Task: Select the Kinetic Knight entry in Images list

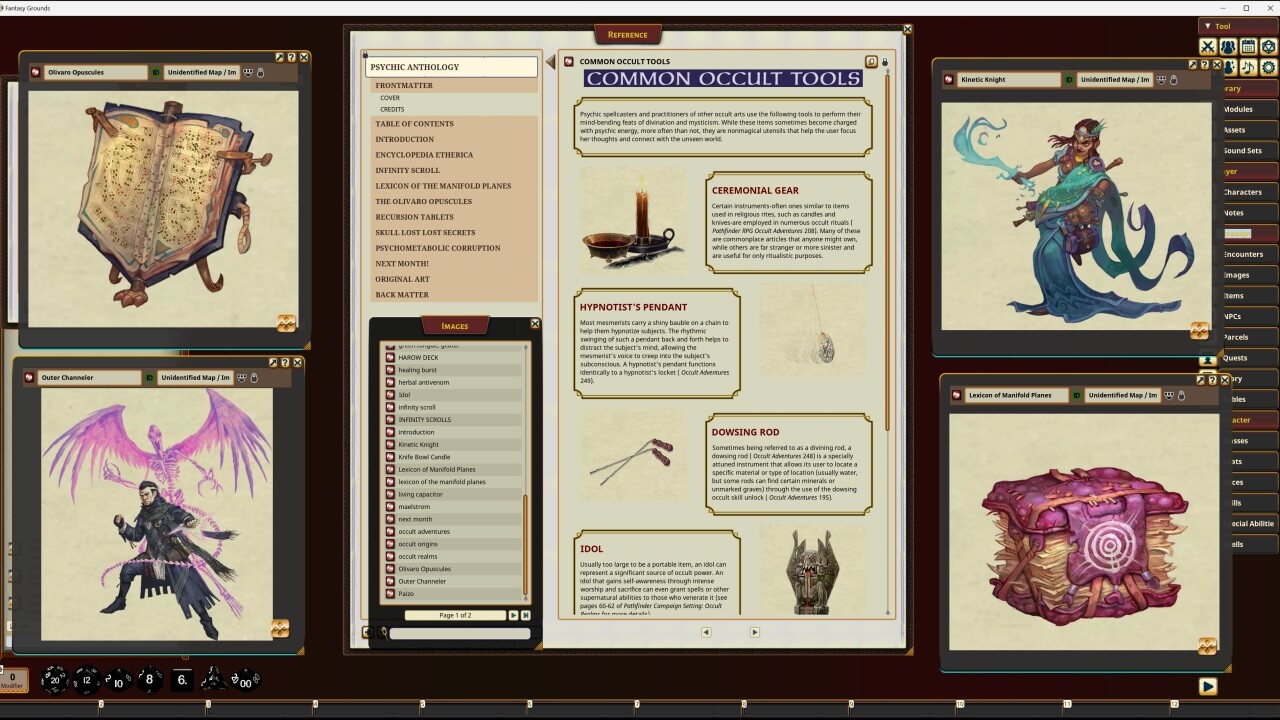Action: [x=418, y=444]
